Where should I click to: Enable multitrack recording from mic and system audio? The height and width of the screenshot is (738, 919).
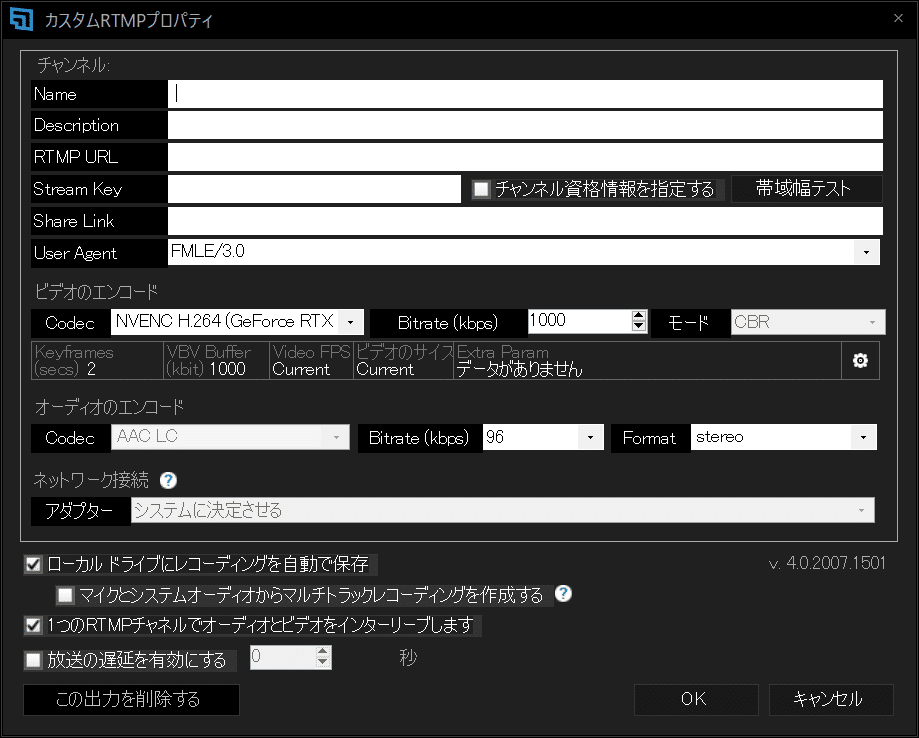pos(65,596)
